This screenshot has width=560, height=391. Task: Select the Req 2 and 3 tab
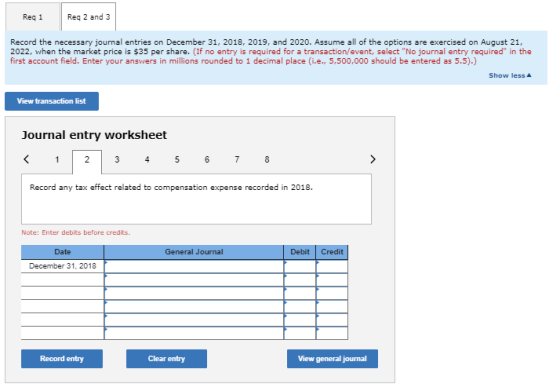89,17
